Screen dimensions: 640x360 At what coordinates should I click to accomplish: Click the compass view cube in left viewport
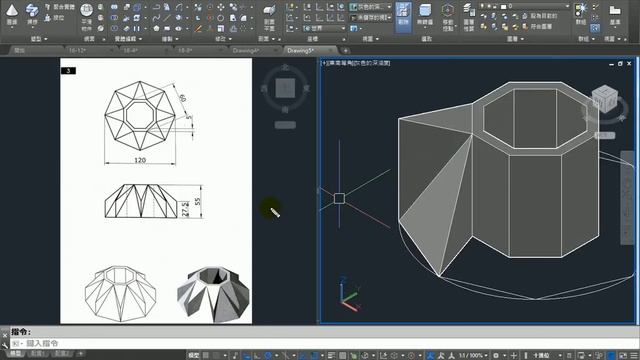point(285,88)
